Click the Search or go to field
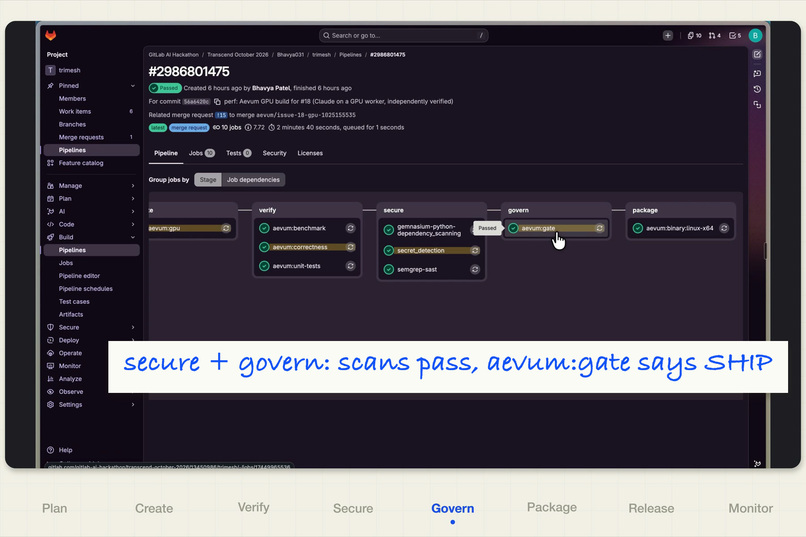The width and height of the screenshot is (806, 537). point(404,35)
